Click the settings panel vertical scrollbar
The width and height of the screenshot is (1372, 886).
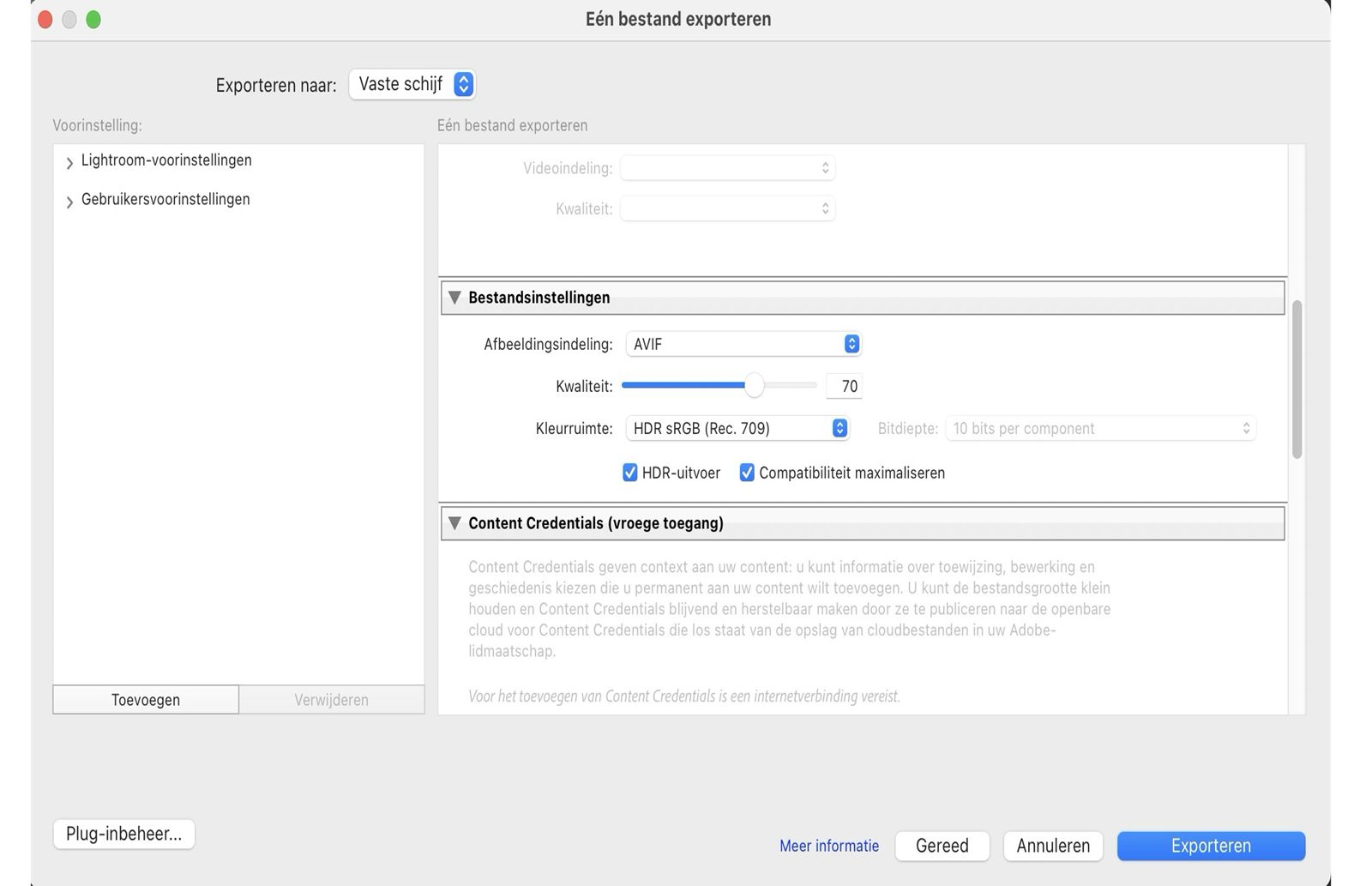[1297, 378]
